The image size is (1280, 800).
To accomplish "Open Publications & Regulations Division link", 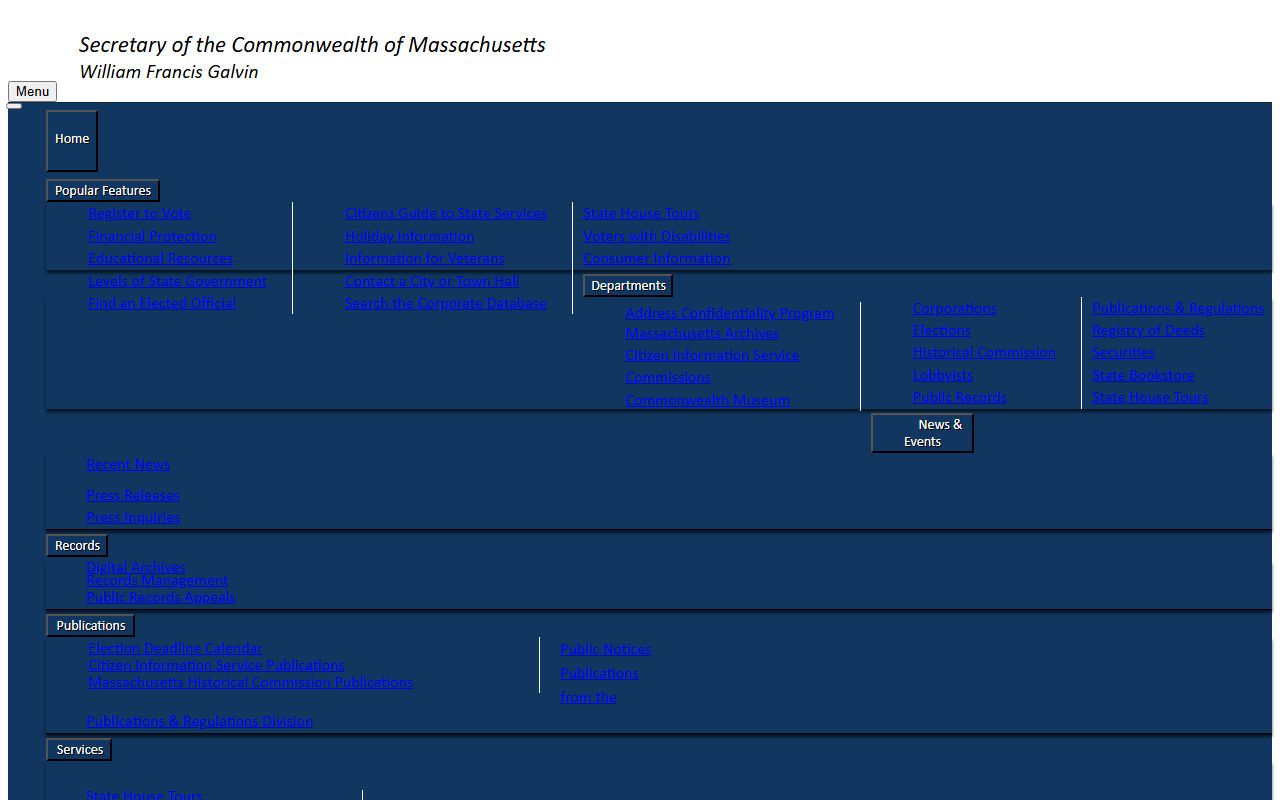I will point(199,721).
